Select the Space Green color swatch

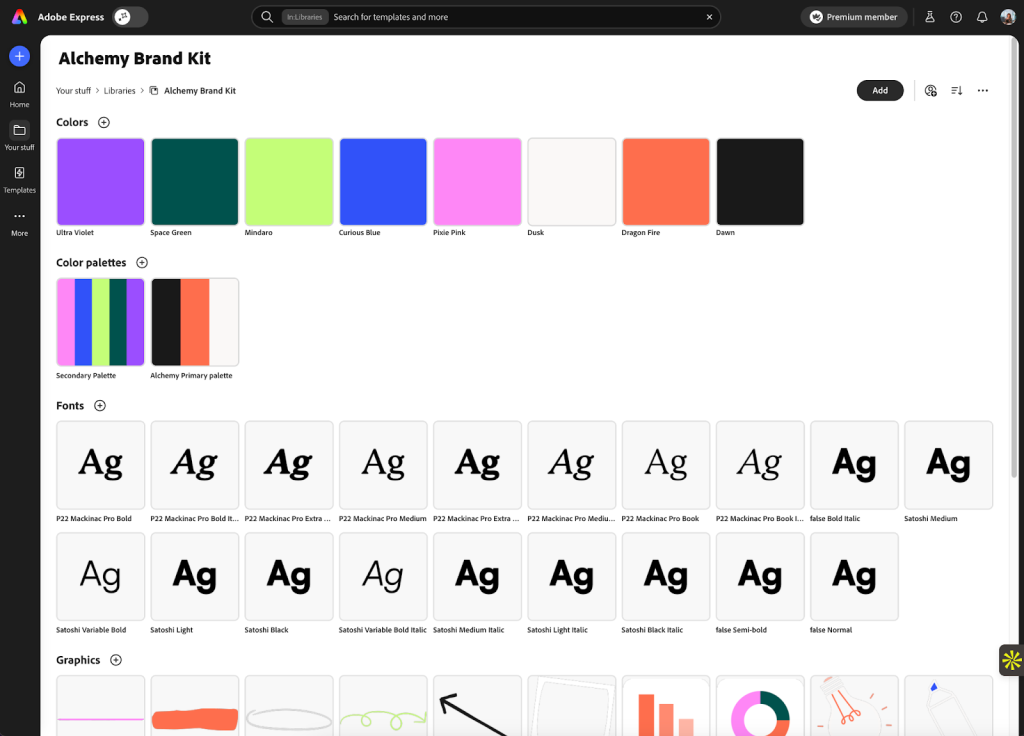click(195, 182)
